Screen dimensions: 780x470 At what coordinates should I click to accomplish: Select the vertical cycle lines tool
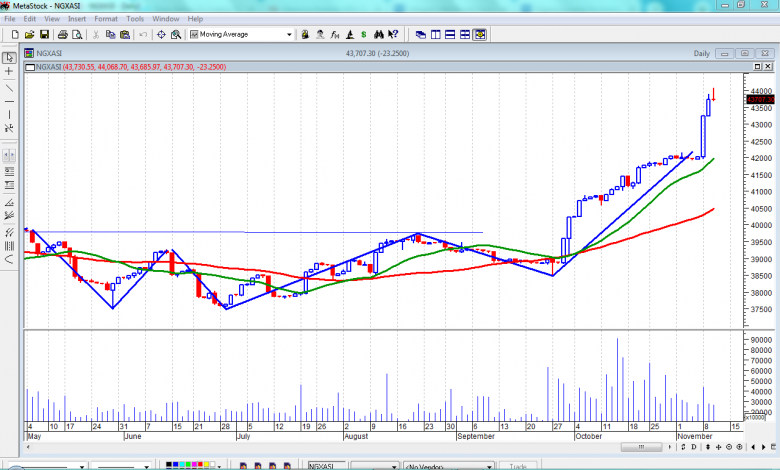pyautogui.click(x=9, y=246)
